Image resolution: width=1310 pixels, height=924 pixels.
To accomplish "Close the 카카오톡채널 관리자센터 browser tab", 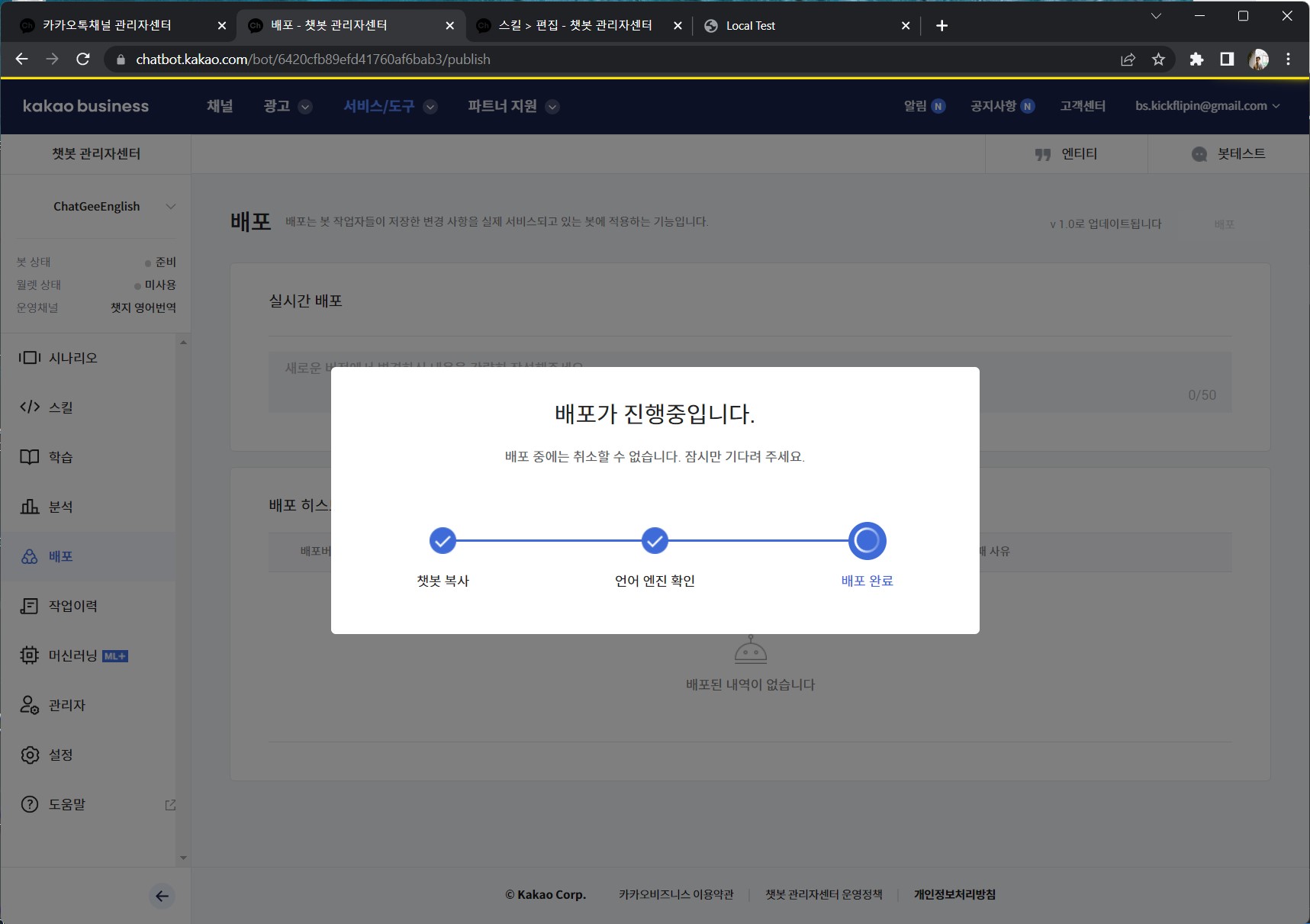I will point(222,25).
